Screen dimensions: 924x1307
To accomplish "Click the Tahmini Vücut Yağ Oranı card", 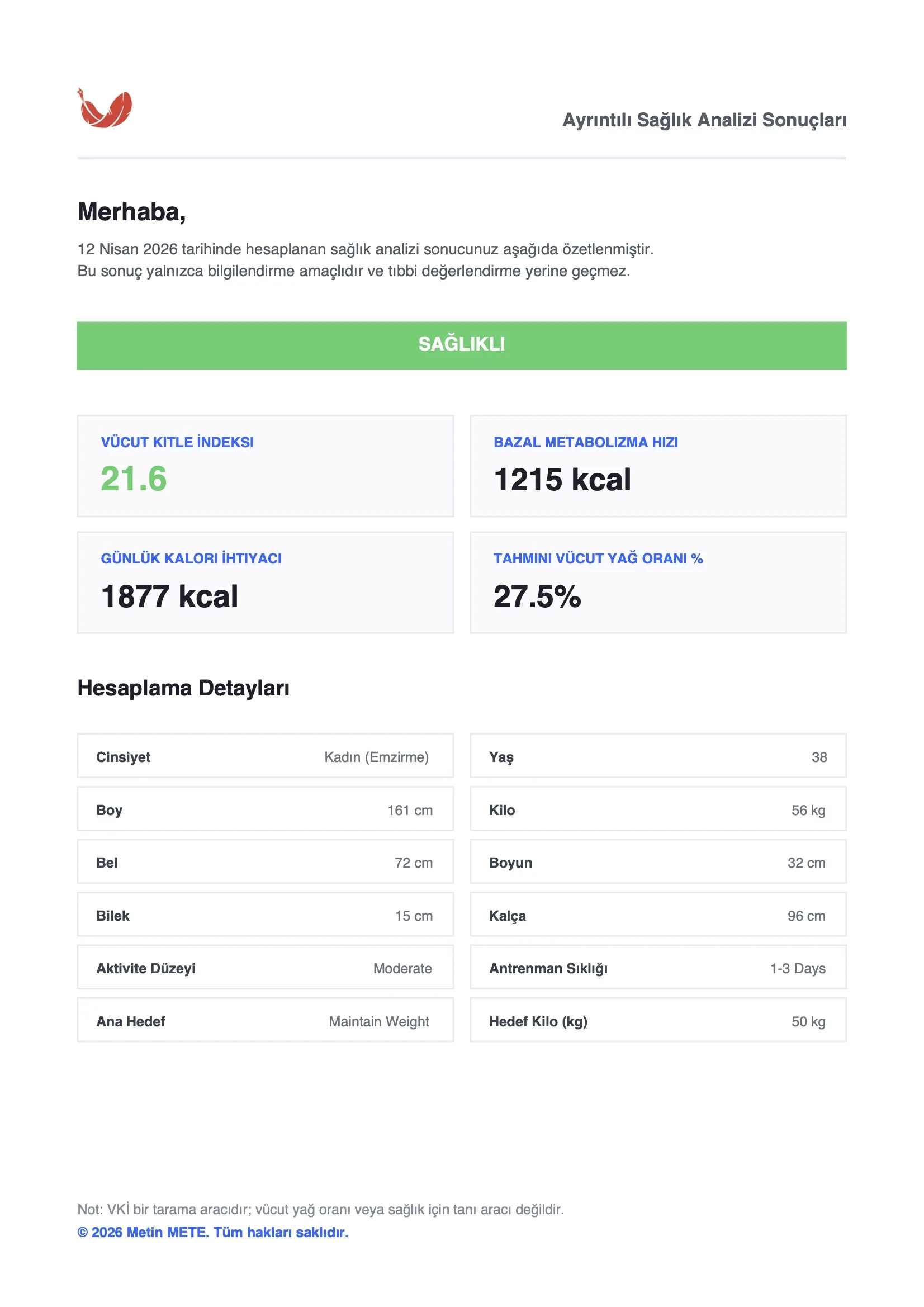I will tap(657, 583).
